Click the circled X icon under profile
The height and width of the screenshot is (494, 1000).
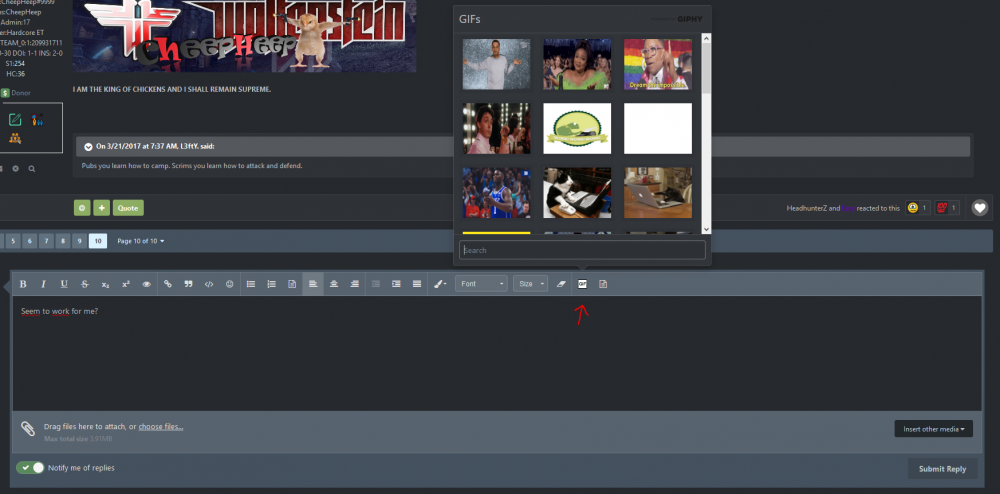tap(15, 169)
